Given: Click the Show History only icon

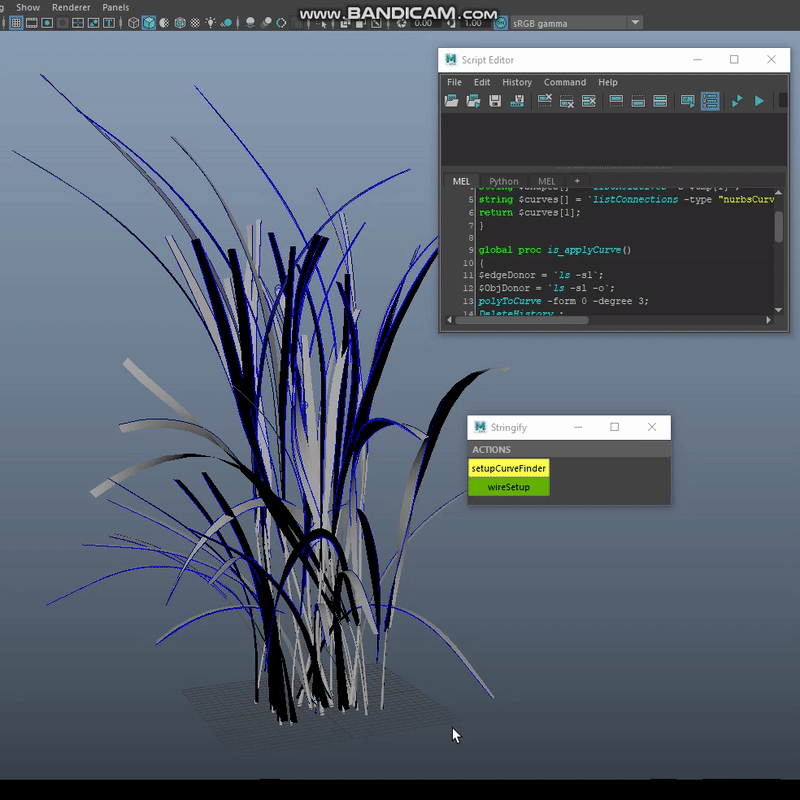Looking at the screenshot, I should tap(616, 101).
